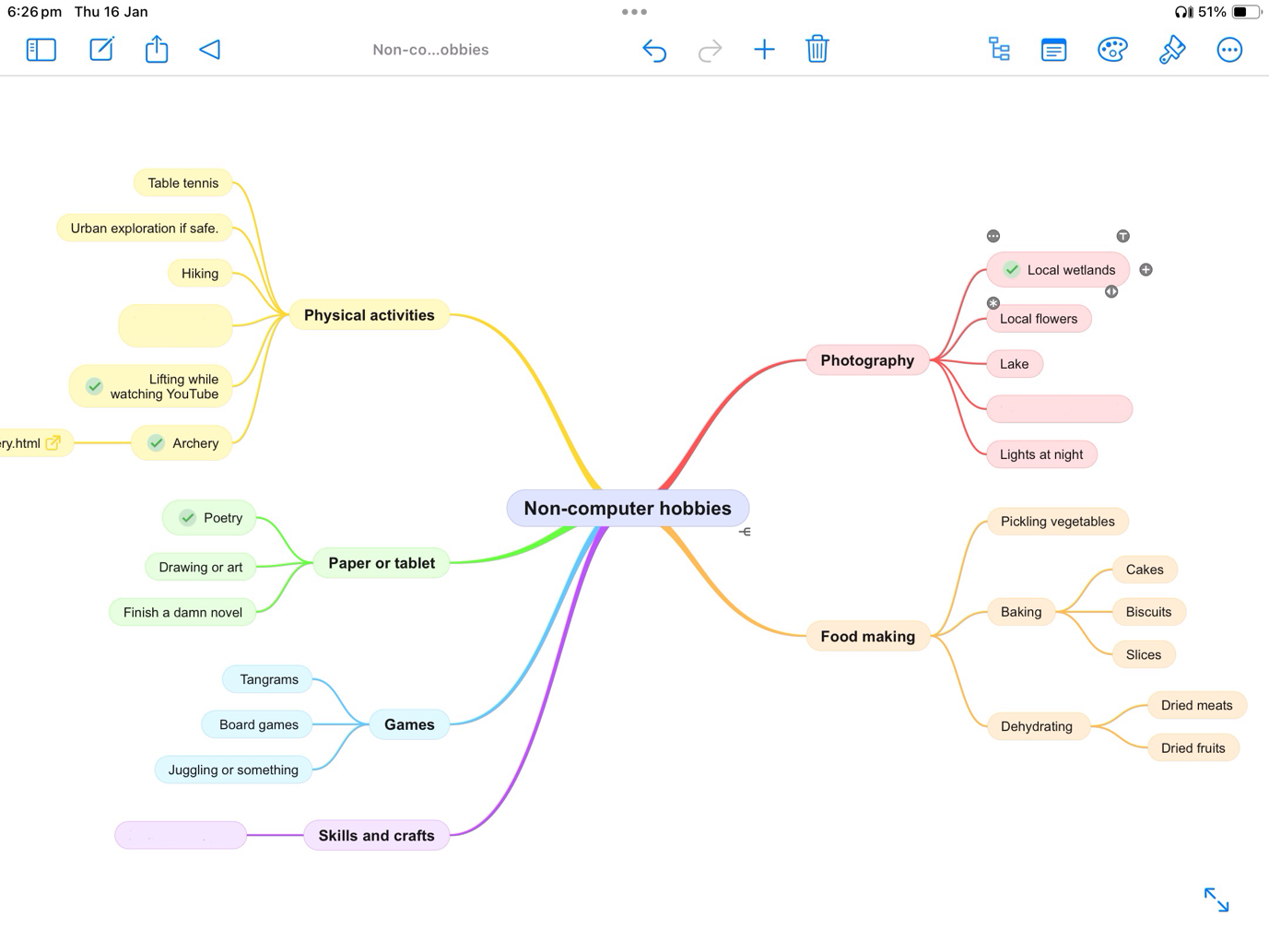
Task: Toggle the sidebar panel icon
Action: coord(41,50)
